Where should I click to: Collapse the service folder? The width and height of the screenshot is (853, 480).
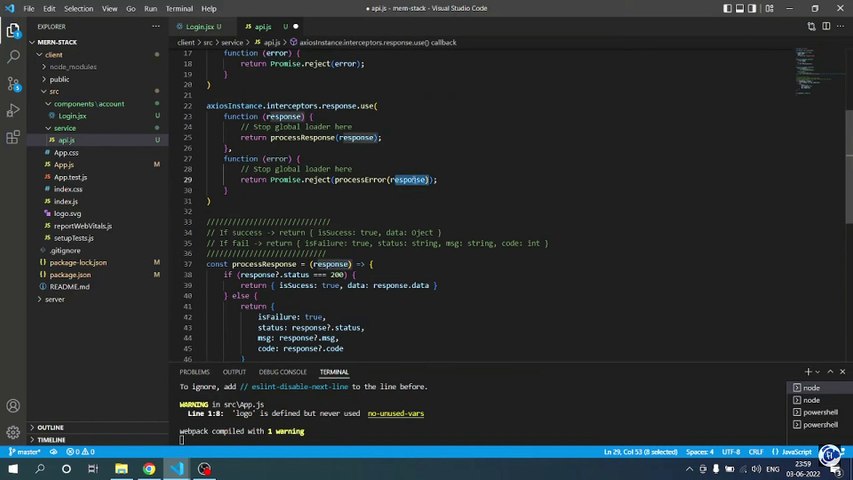(x=65, y=128)
